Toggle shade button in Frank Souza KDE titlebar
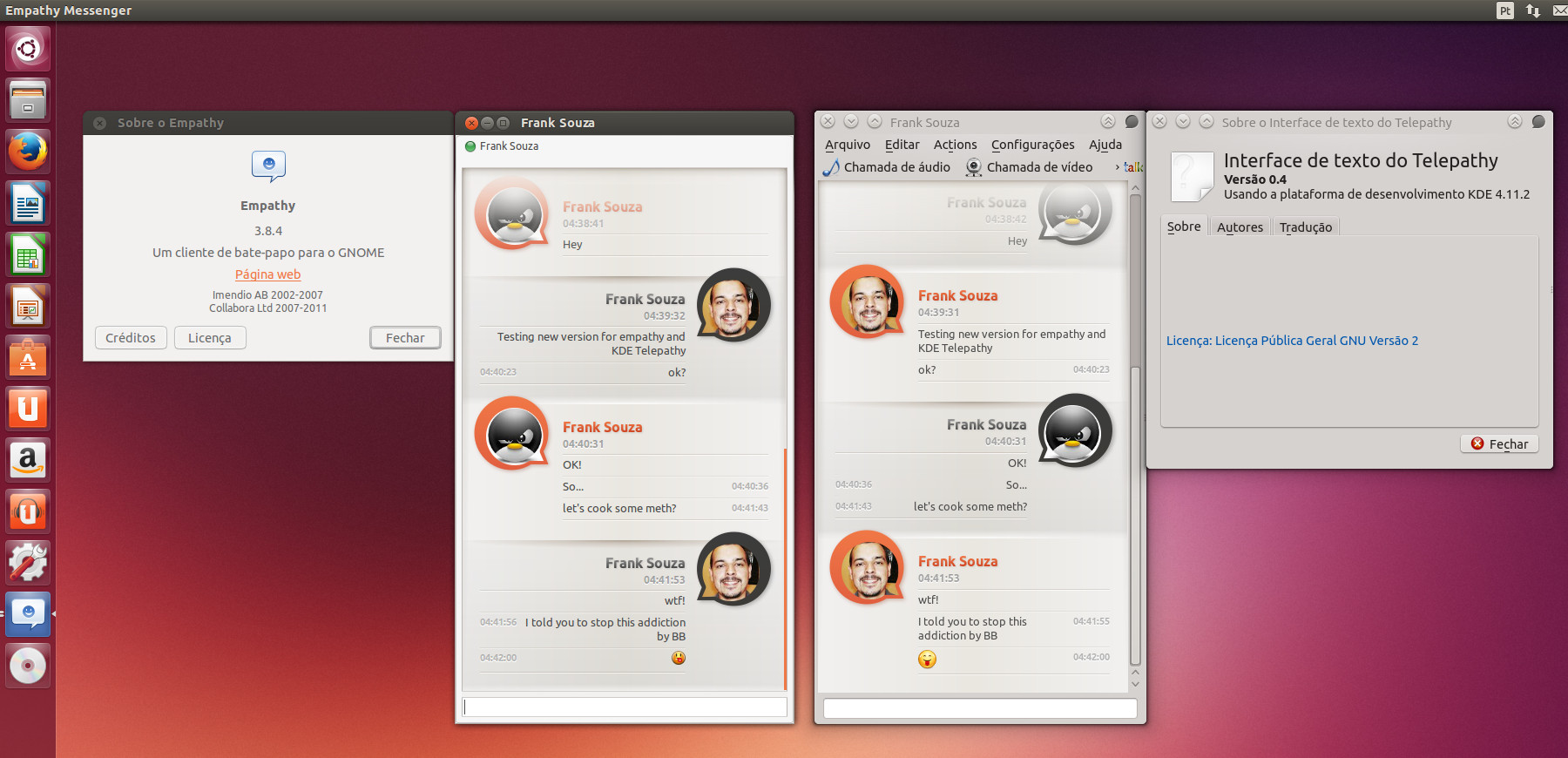1568x758 pixels. pyautogui.click(x=1107, y=122)
